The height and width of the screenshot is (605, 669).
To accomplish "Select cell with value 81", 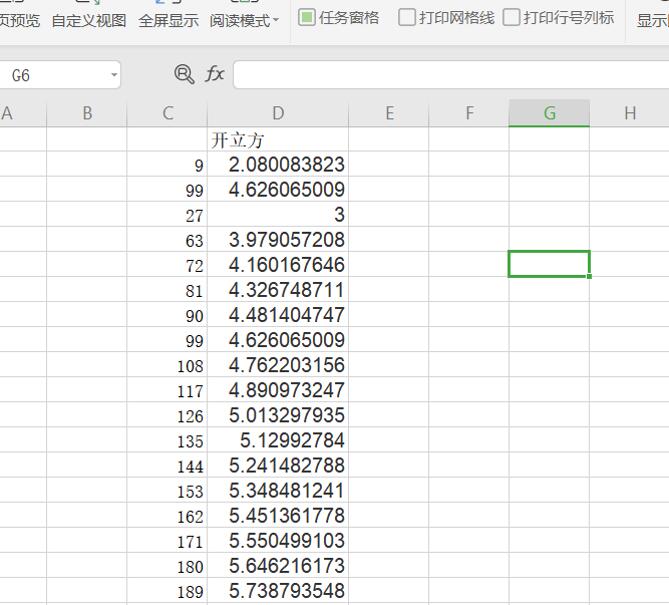I will pos(167,290).
